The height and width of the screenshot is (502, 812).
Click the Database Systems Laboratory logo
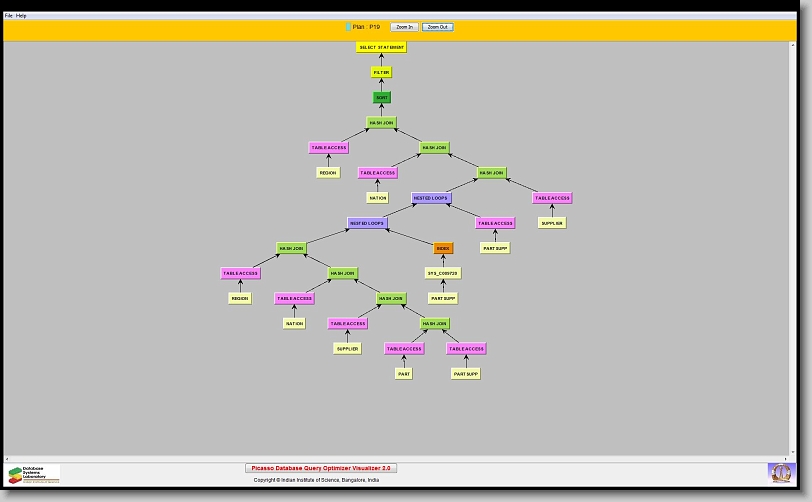point(34,474)
